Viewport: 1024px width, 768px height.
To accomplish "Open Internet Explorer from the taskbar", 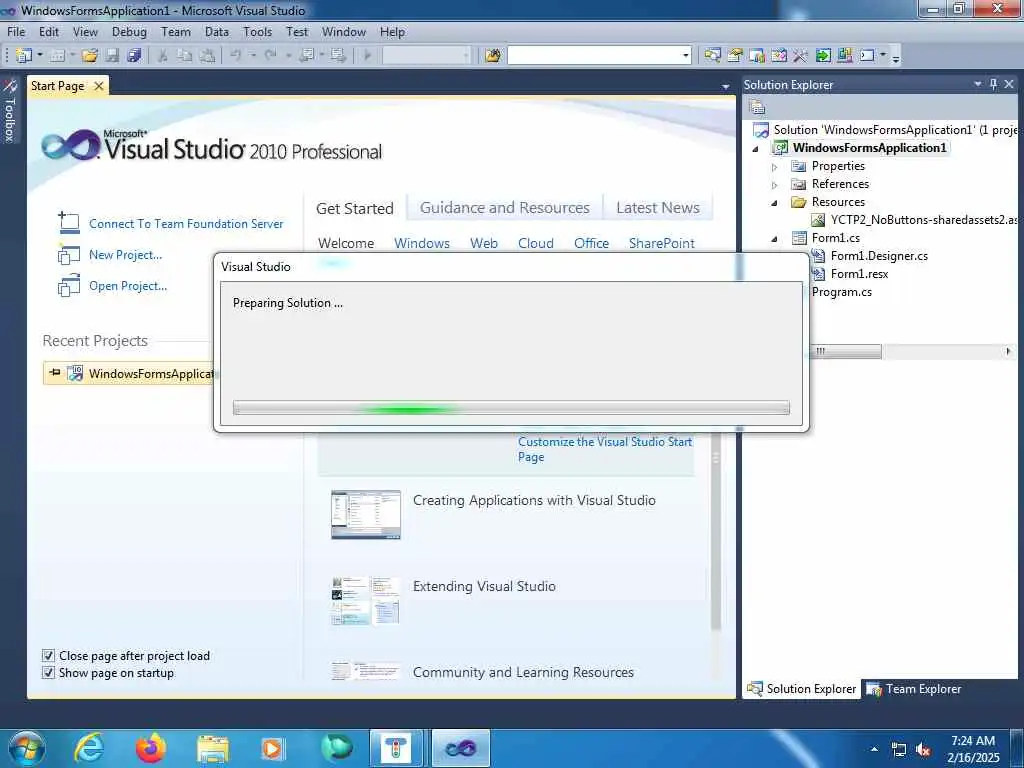I will [x=89, y=748].
